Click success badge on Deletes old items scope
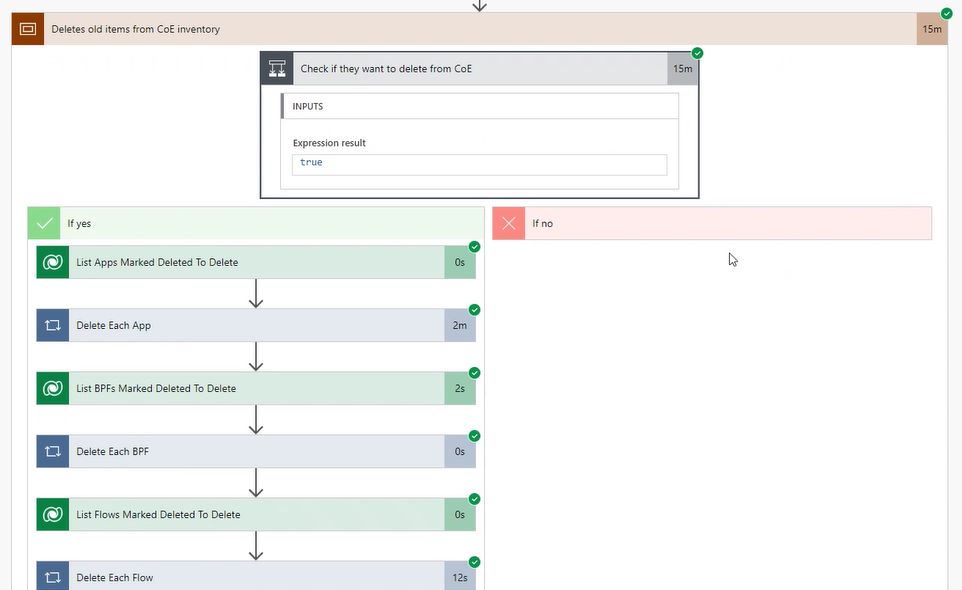962x590 pixels. (947, 13)
